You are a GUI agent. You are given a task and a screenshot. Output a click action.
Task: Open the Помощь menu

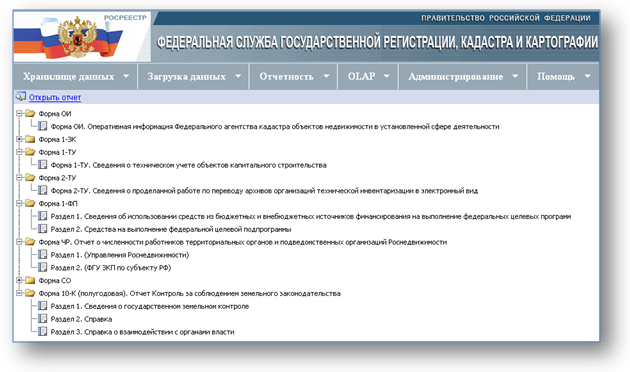tap(563, 76)
